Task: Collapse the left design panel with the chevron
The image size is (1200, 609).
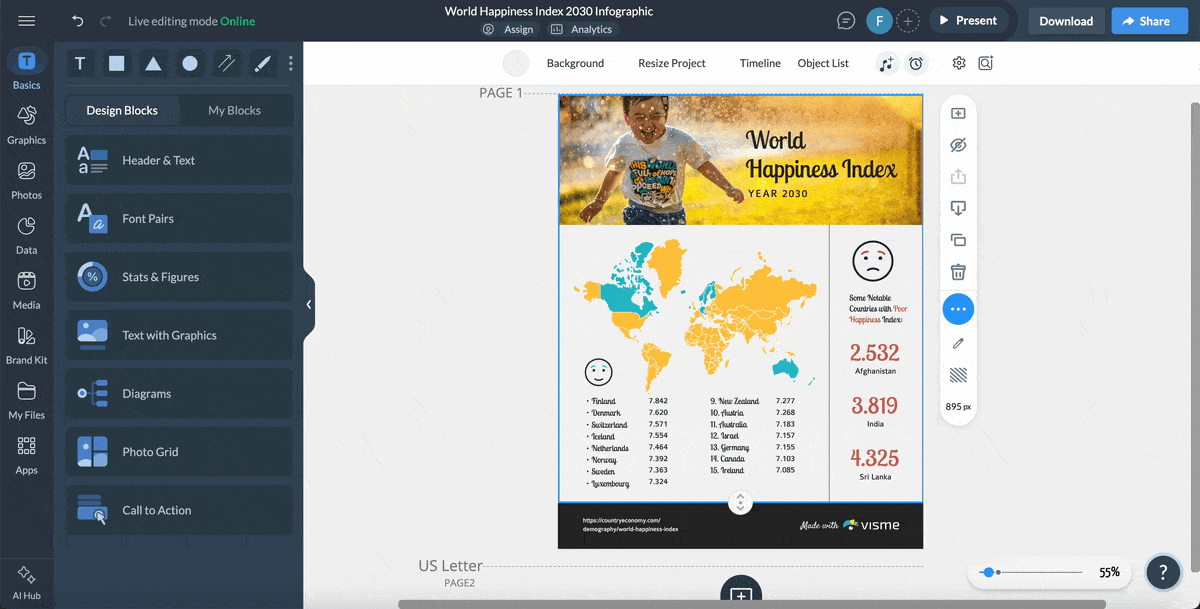Action: 309,303
